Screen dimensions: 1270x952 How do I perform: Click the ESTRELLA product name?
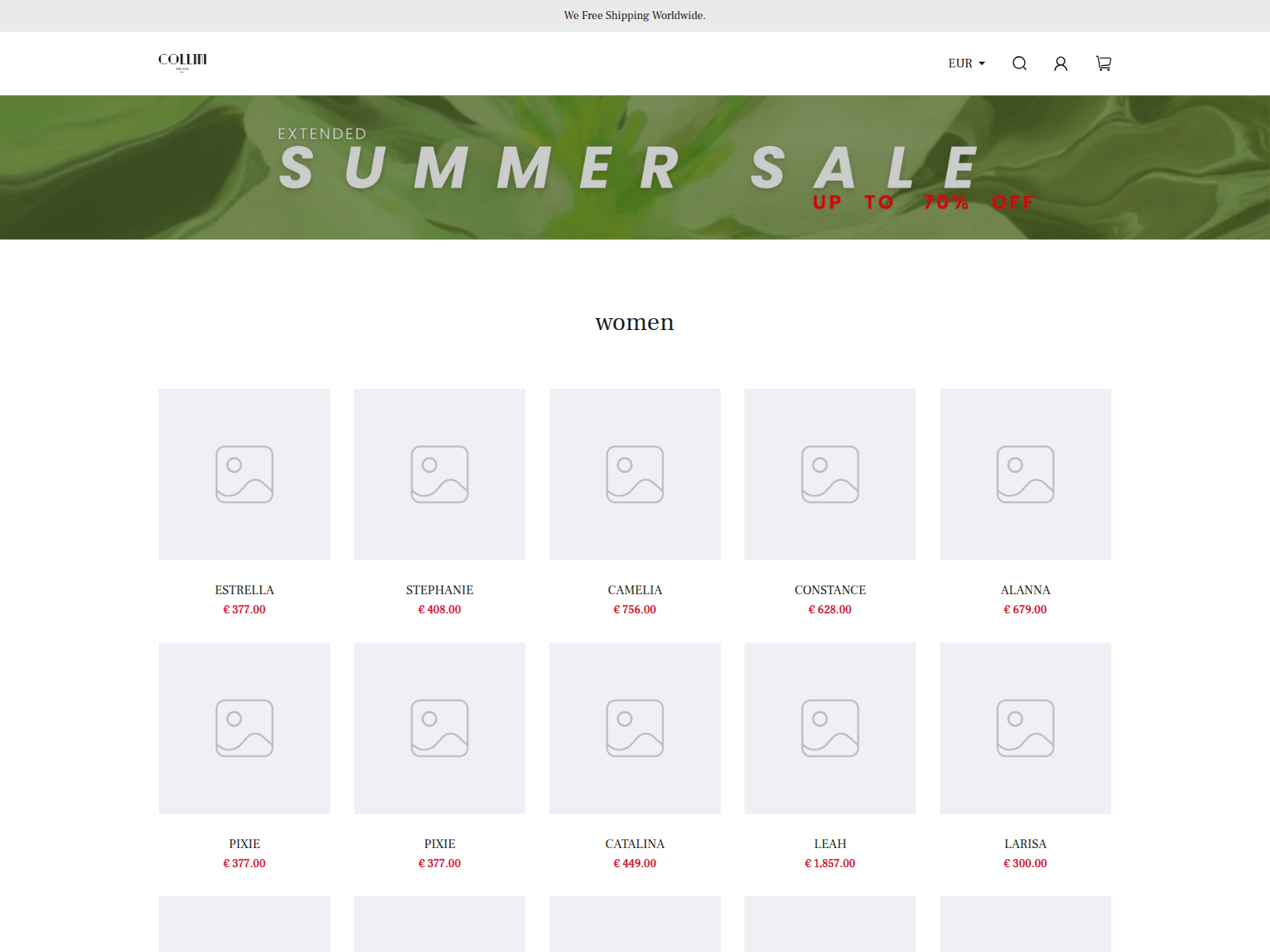244,590
